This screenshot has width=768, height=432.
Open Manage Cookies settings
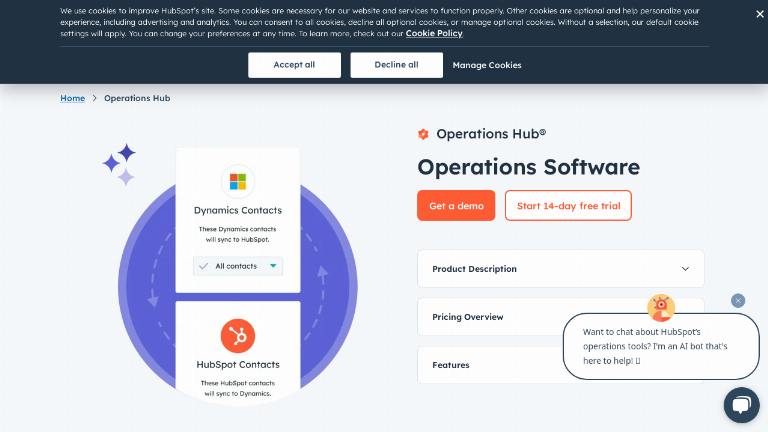point(486,65)
